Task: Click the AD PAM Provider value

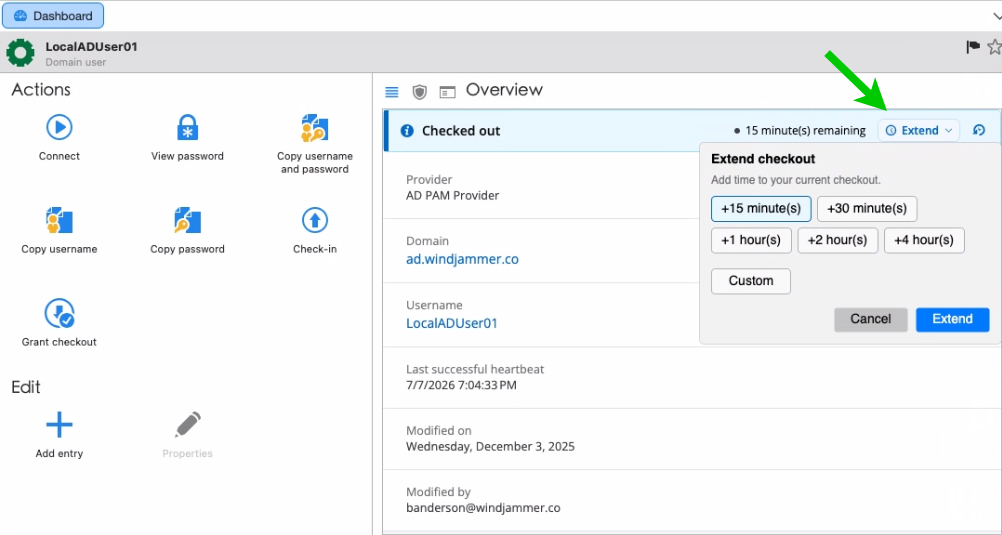Action: coord(452,196)
